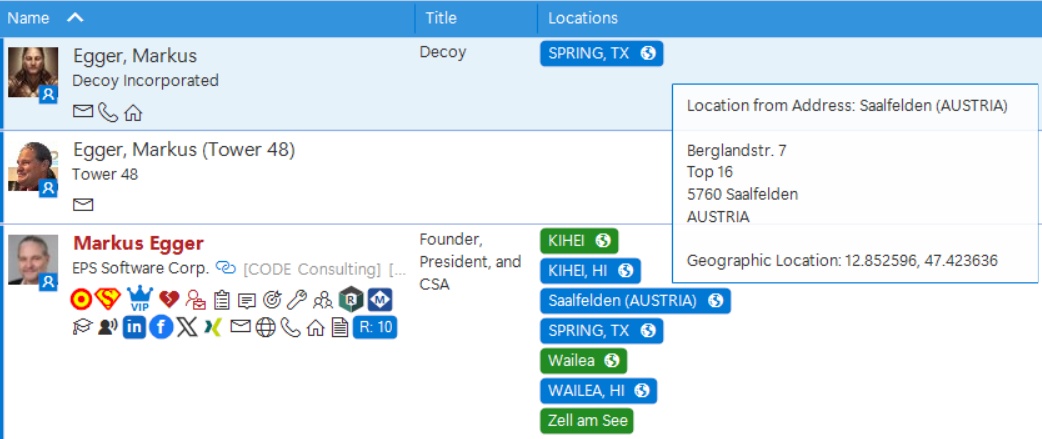Click the email envelope icon in EPS Software row

coord(240,327)
